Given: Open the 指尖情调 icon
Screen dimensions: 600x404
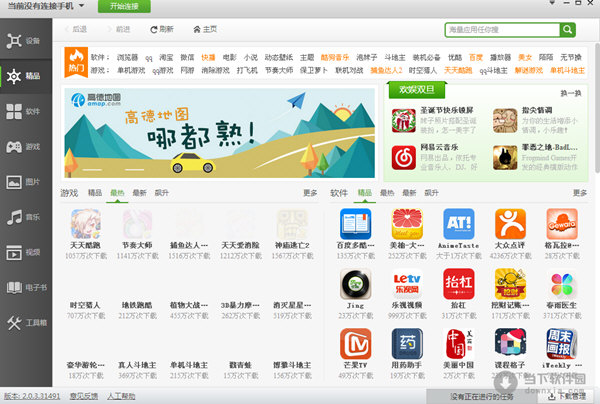Looking at the screenshot, I should 505,121.
